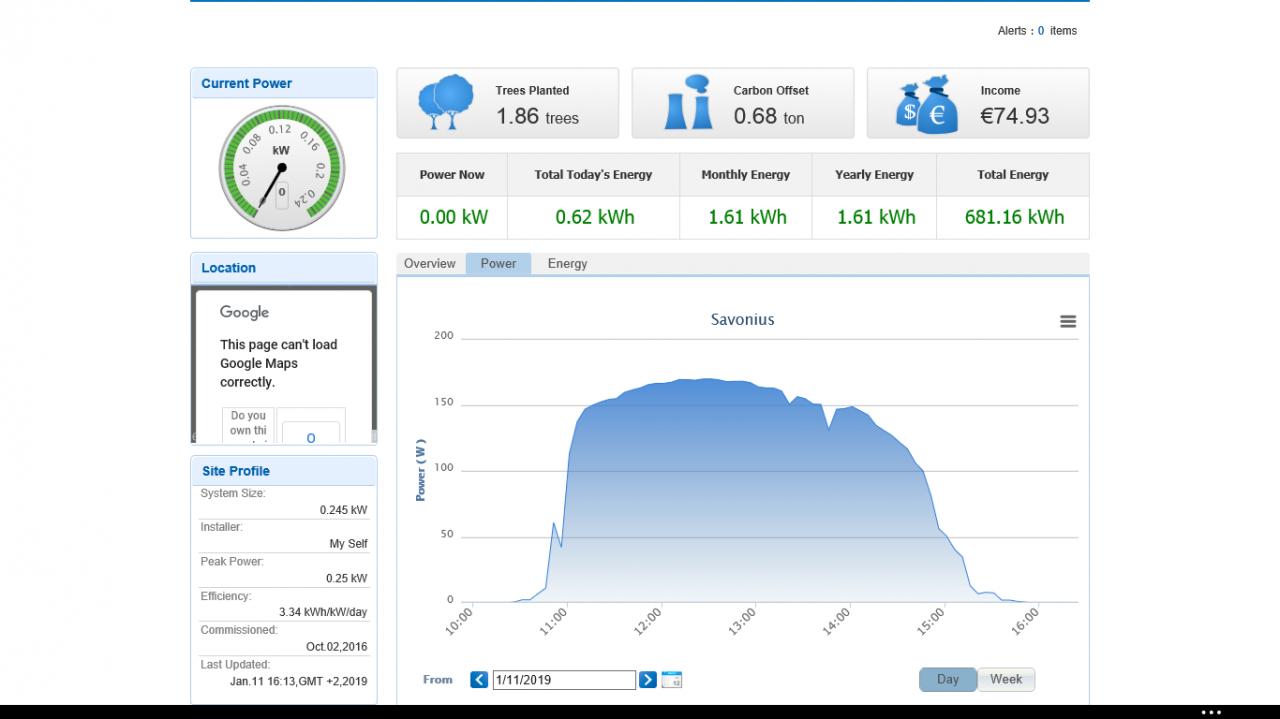Click the Current Power panel header

284,84
